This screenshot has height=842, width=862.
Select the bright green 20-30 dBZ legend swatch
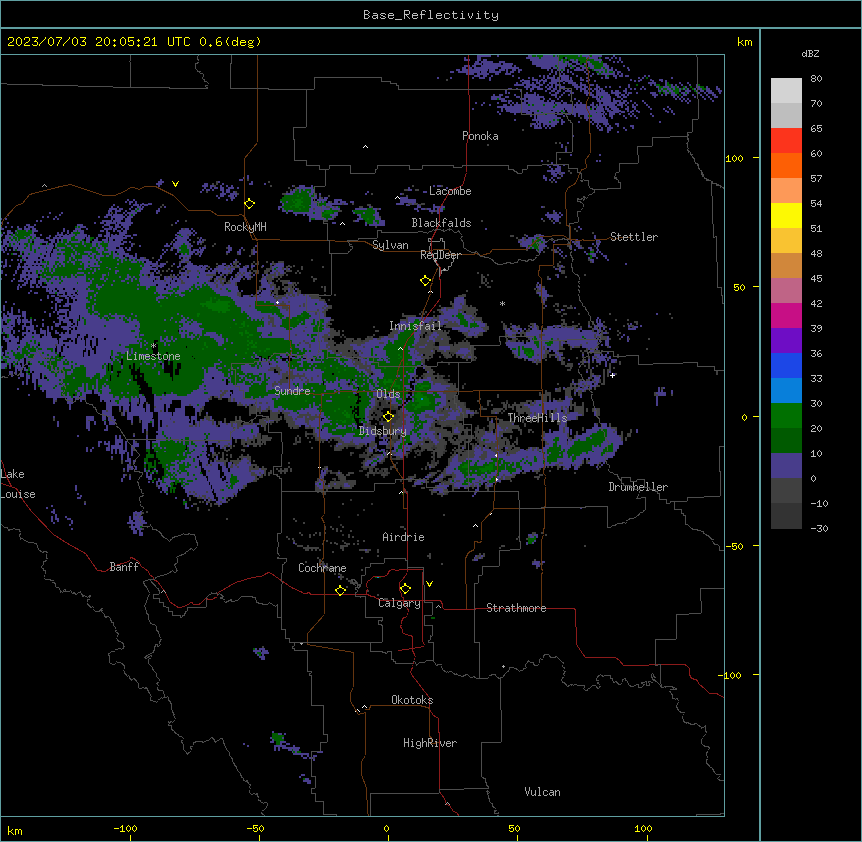[786, 416]
